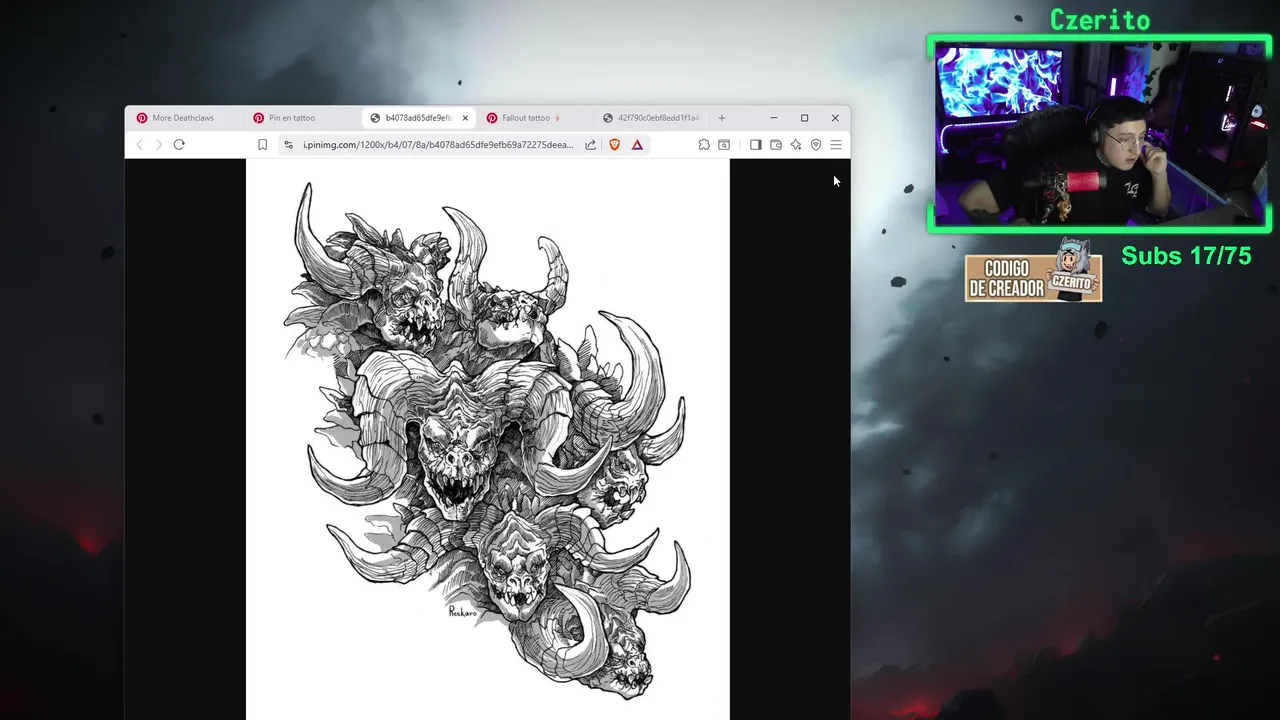The width and height of the screenshot is (1280, 720).
Task: Click the Czerito webcam overlay
Action: click(x=1099, y=134)
